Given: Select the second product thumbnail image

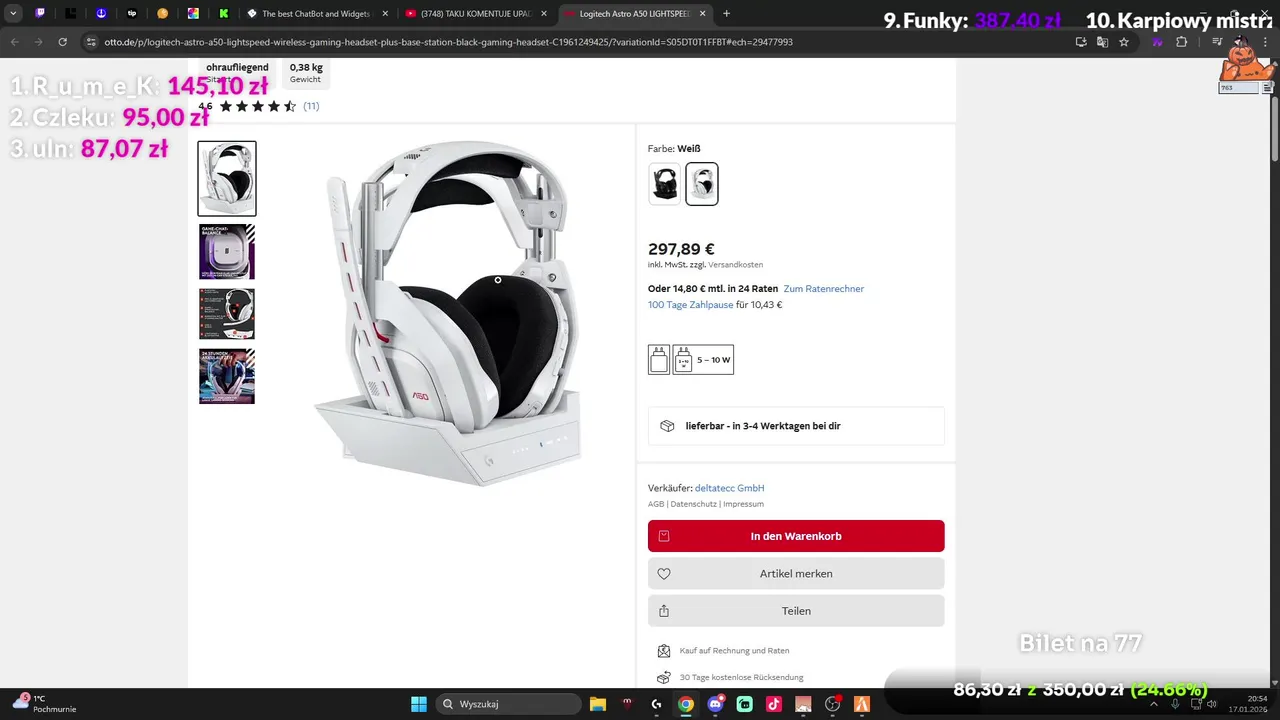Looking at the screenshot, I should coord(227,251).
